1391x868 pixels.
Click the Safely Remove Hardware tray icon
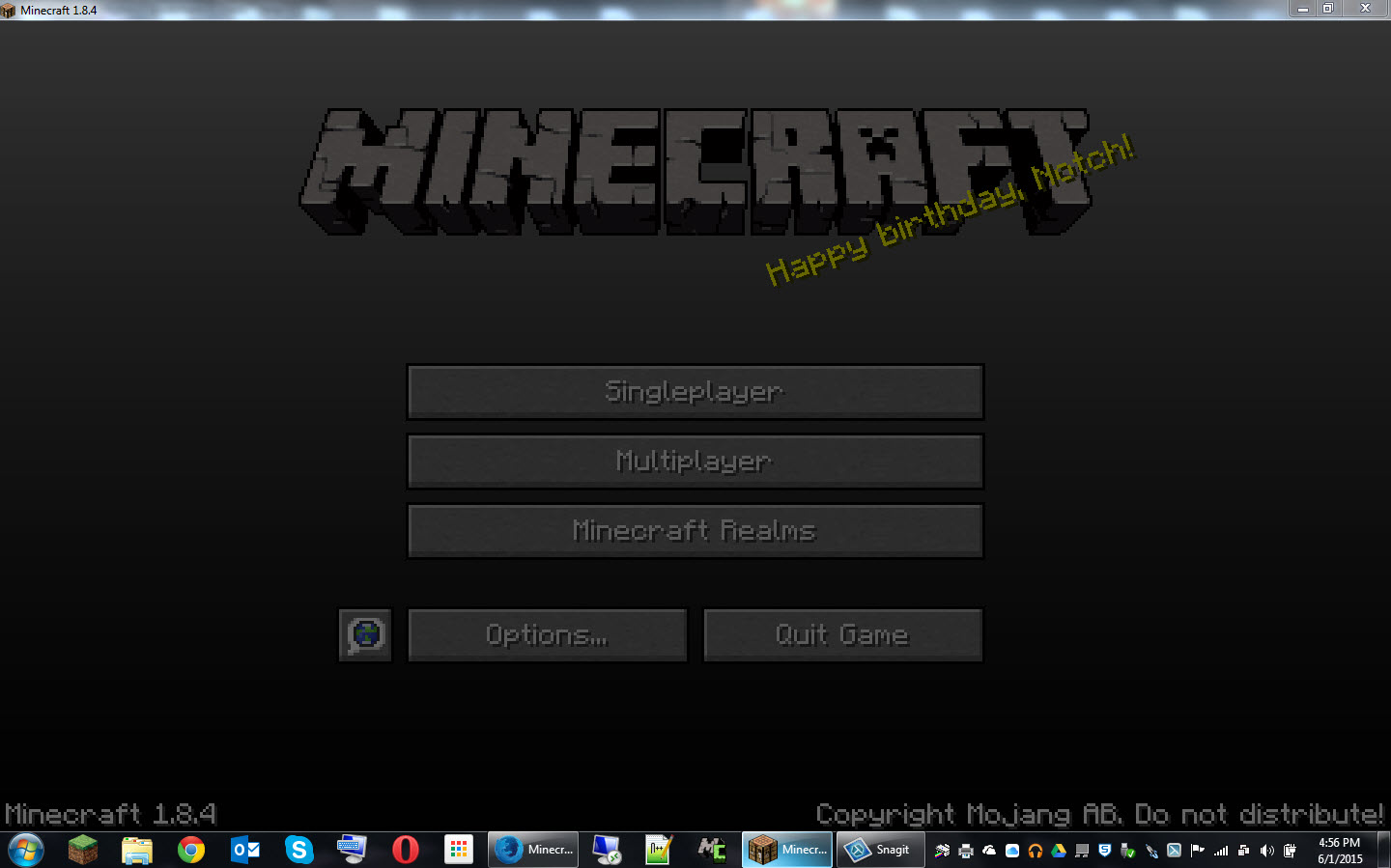click(x=1128, y=851)
